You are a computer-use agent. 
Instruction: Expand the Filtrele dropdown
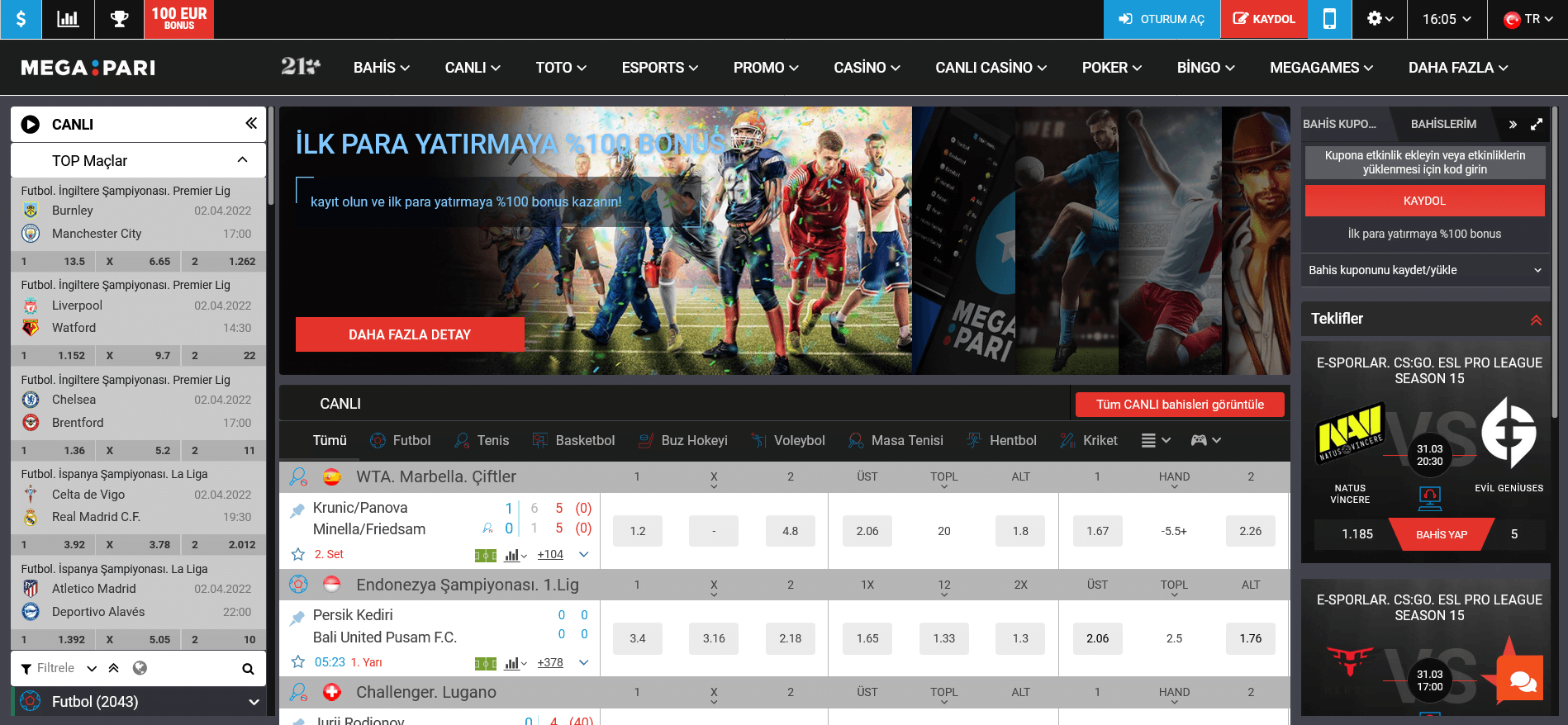(92, 668)
